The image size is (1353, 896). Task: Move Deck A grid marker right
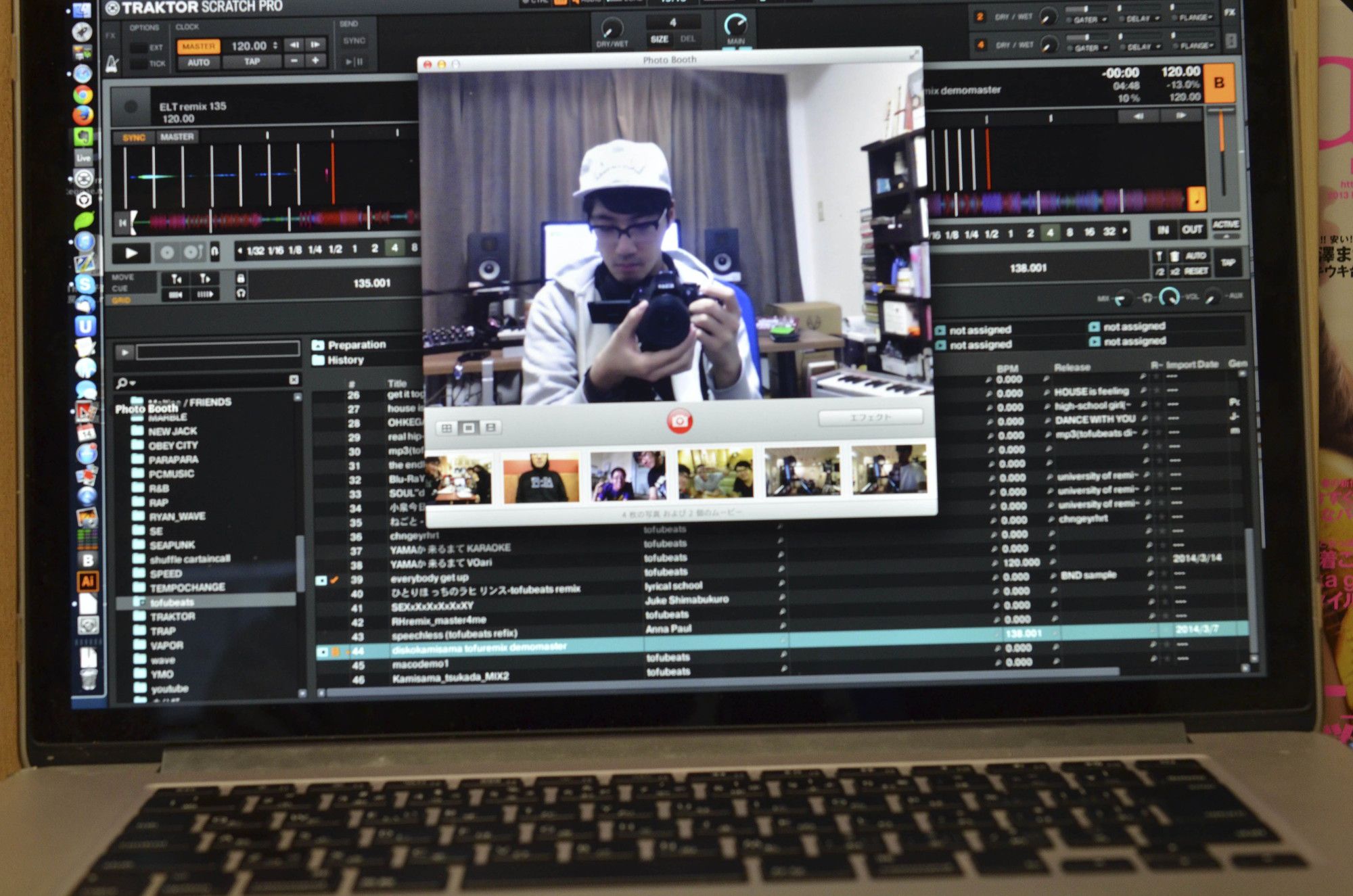(205, 279)
